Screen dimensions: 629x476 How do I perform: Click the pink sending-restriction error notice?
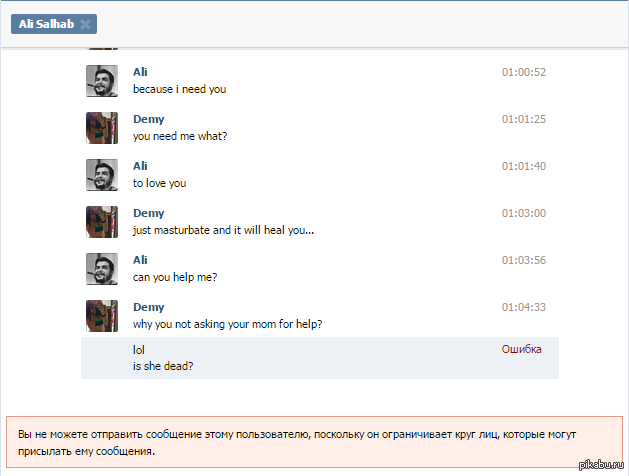314,442
